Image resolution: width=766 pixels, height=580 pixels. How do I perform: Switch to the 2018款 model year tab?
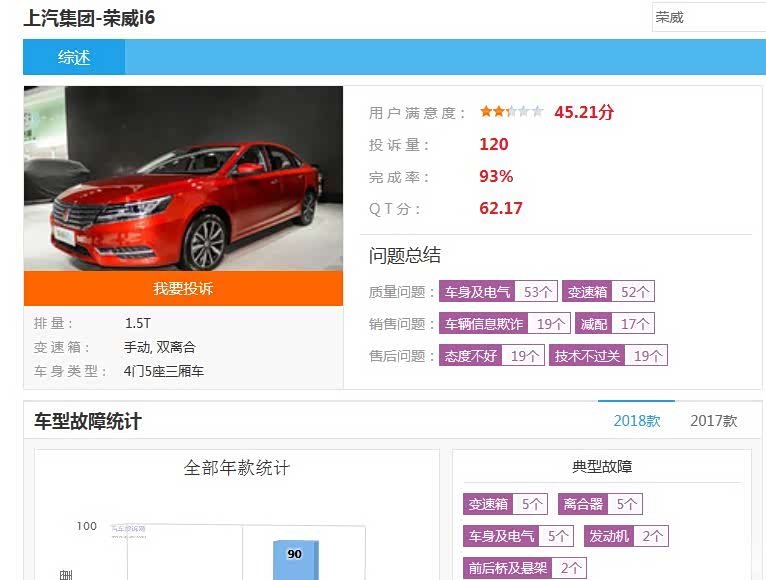(637, 421)
